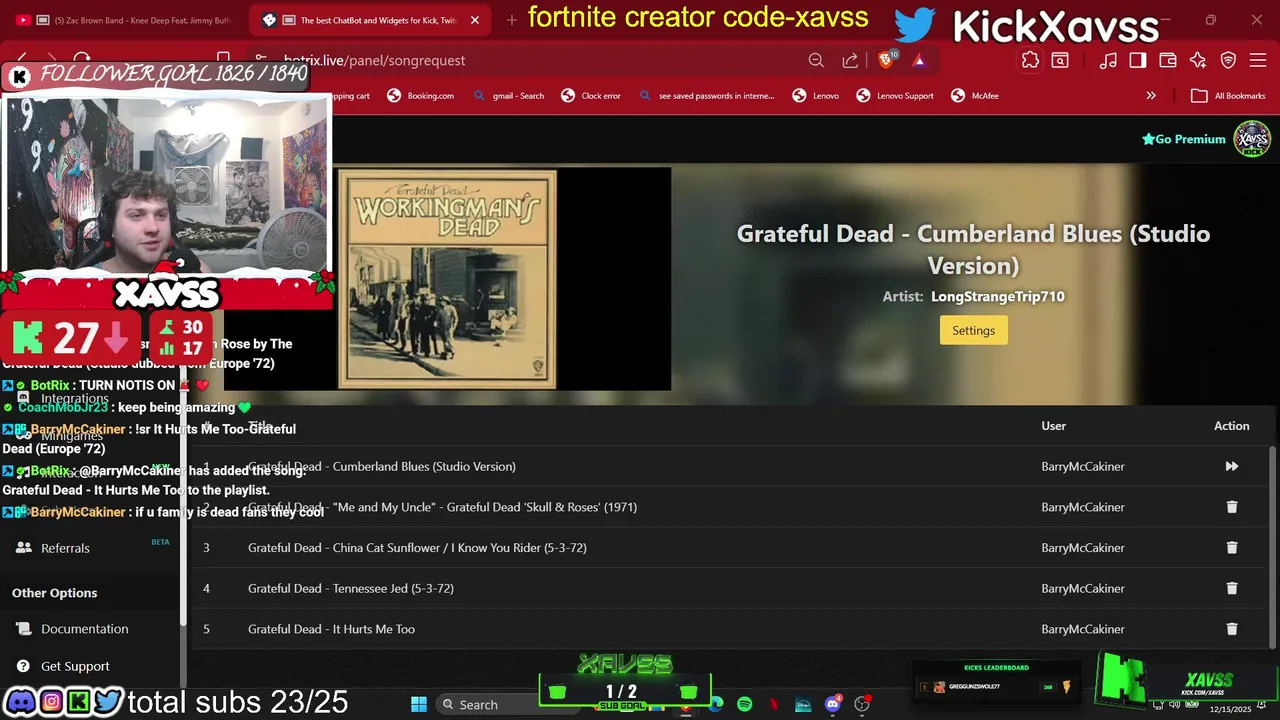This screenshot has height=720, width=1280.
Task: Open the McAfee bookmark
Action: 975,96
